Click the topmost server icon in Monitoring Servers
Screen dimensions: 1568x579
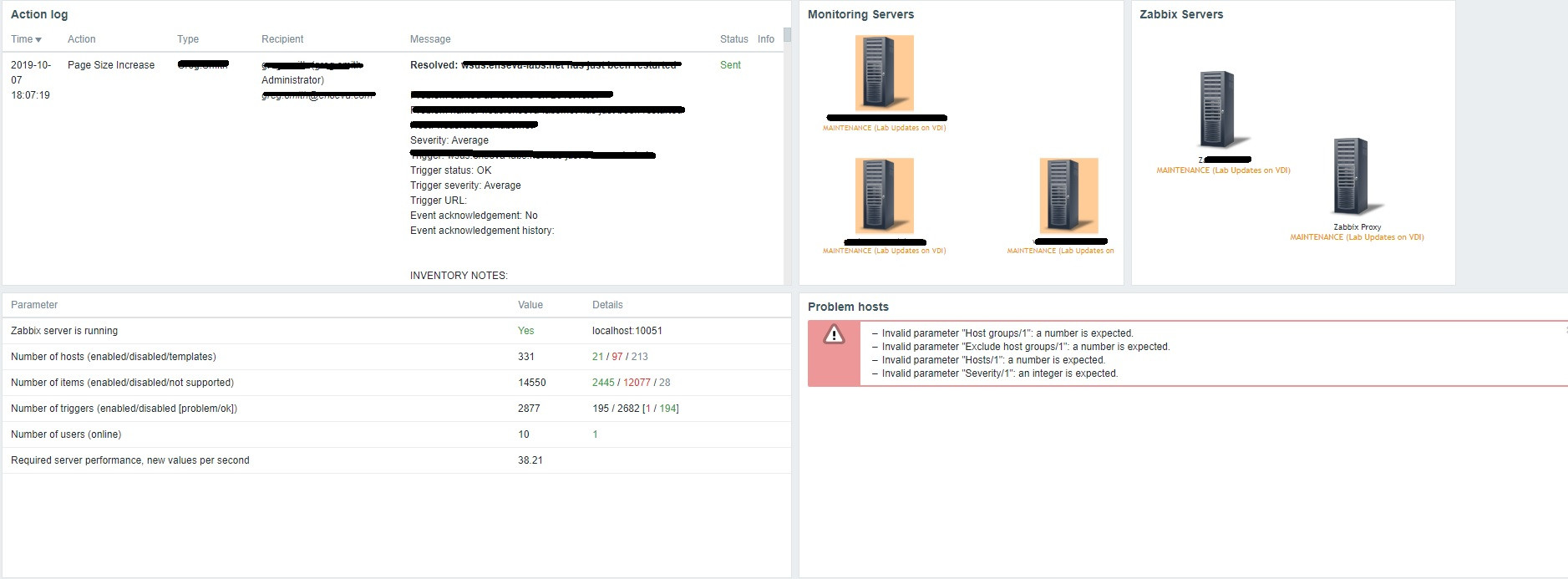point(884,74)
